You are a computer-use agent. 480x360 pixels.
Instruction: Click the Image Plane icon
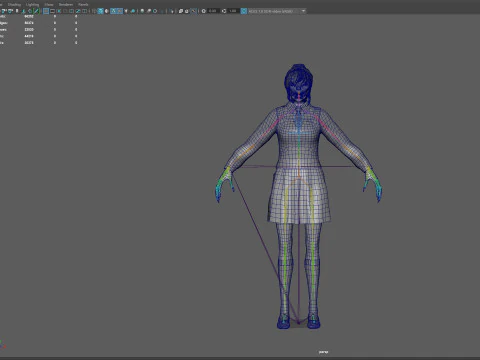click(23, 11)
